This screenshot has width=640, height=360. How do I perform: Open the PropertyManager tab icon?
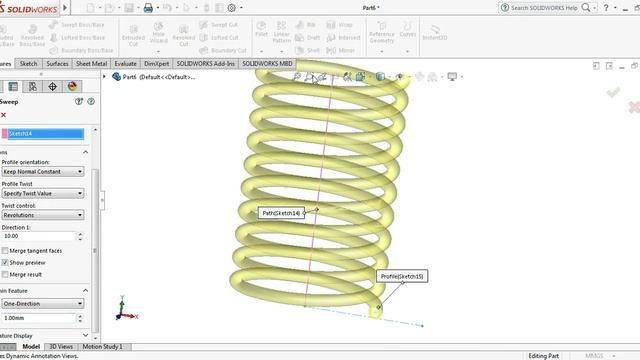click(x=13, y=87)
